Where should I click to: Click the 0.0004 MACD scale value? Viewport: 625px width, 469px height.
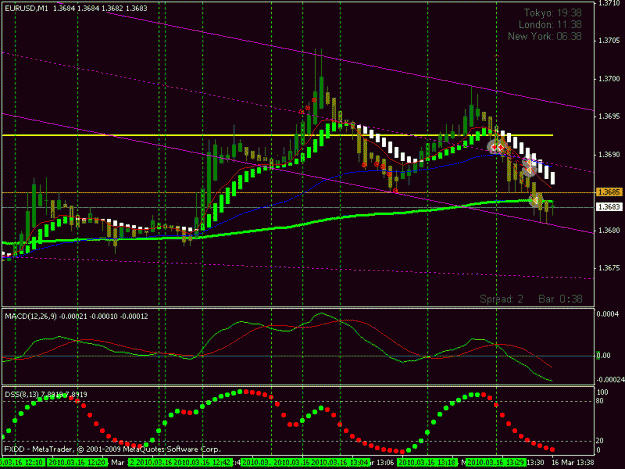pyautogui.click(x=608, y=314)
